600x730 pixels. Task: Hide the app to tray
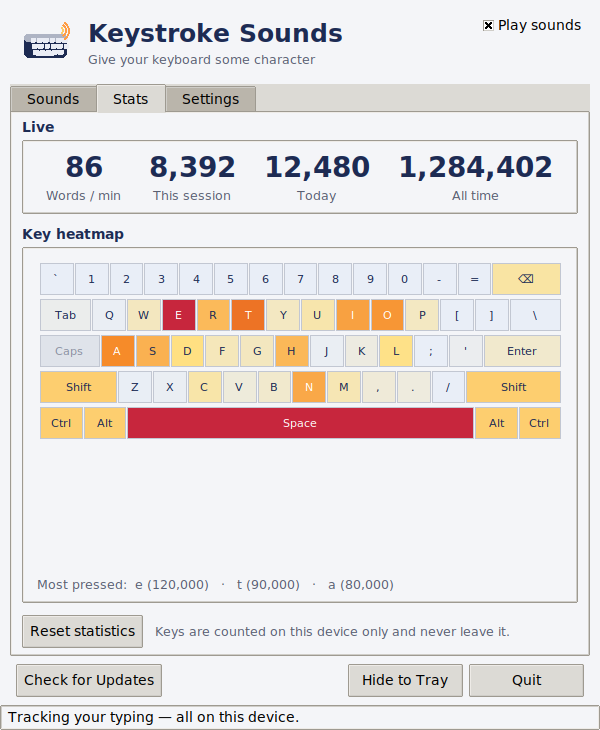tap(405, 680)
